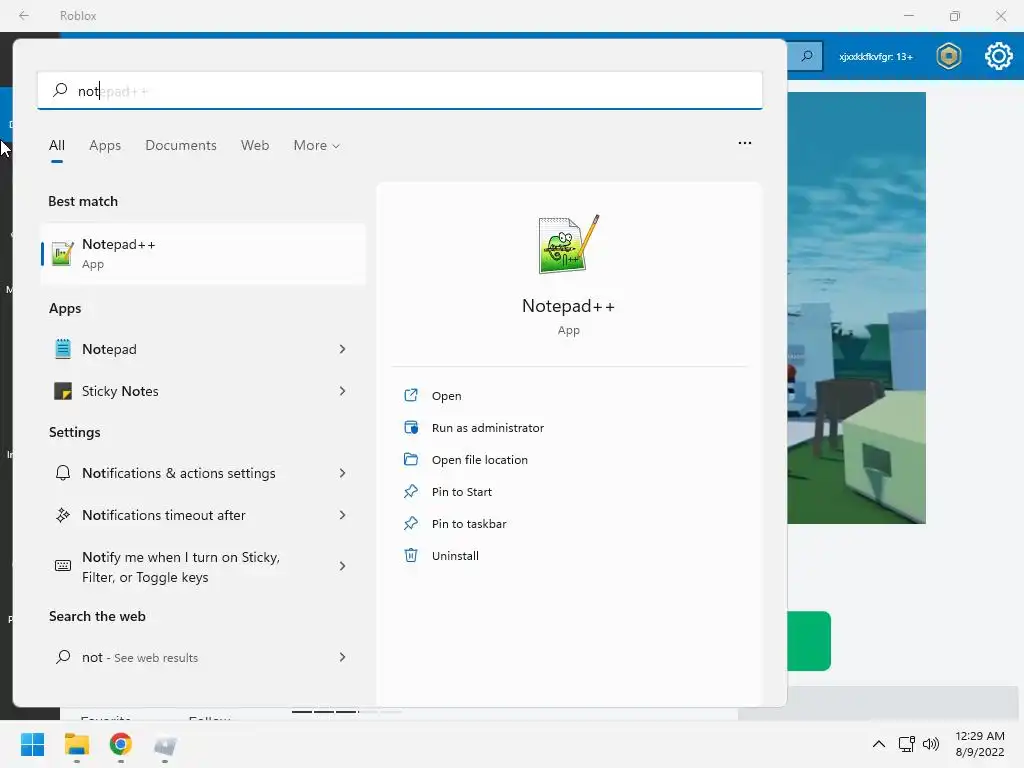Click the Pin to taskbar pin icon

tap(411, 523)
